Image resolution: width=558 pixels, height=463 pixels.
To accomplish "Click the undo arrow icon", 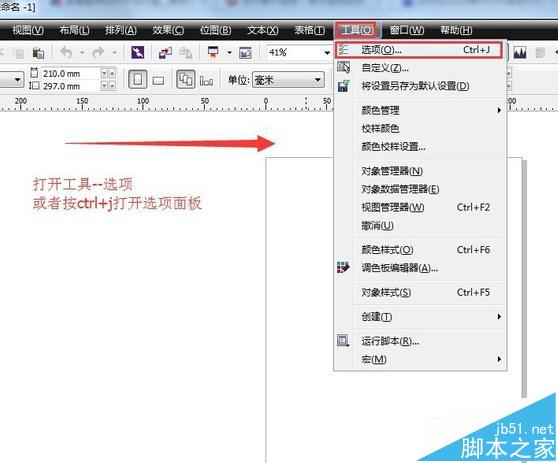I will coord(66,52).
